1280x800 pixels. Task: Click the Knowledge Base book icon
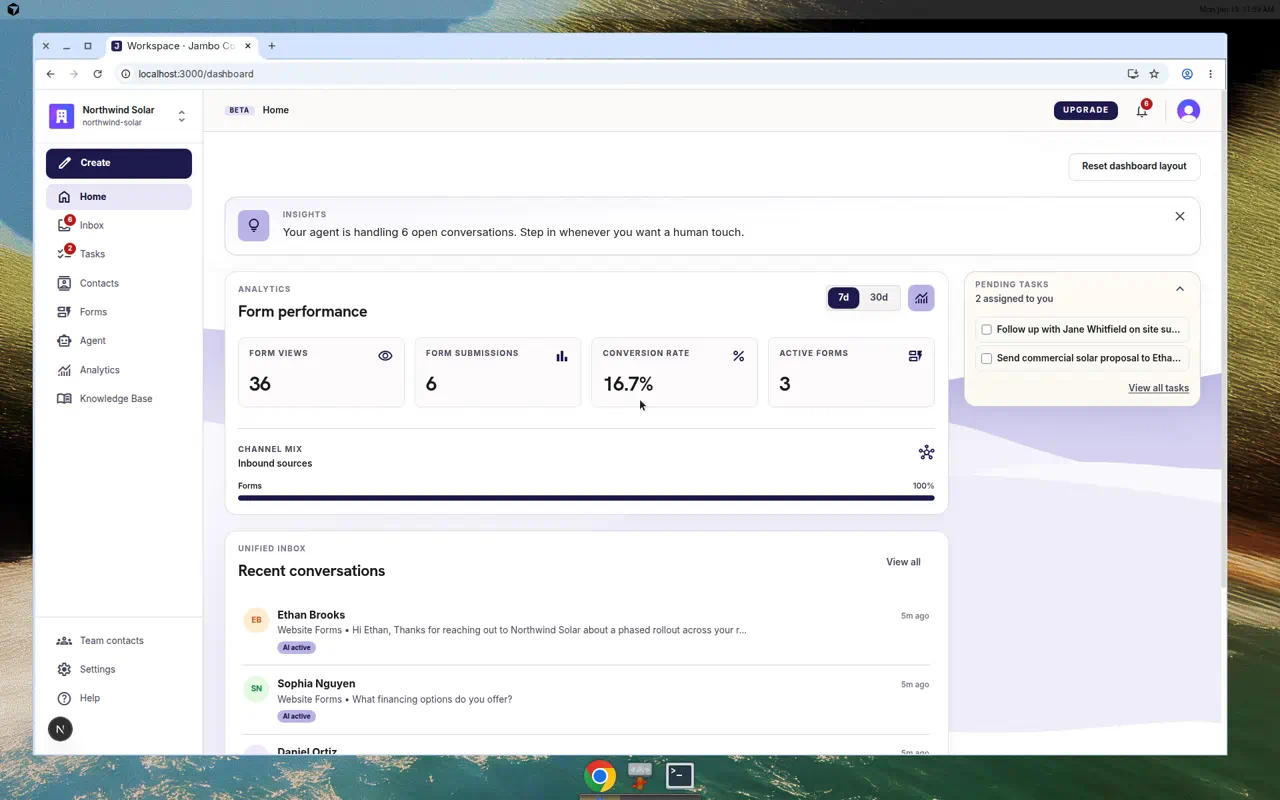point(64,399)
